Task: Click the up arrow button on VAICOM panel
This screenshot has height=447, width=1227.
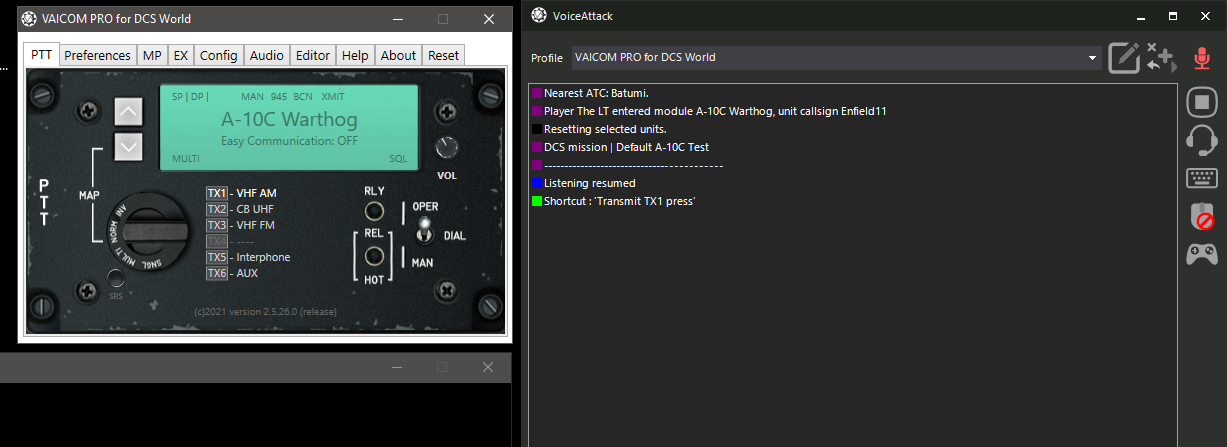Action: 129,112
